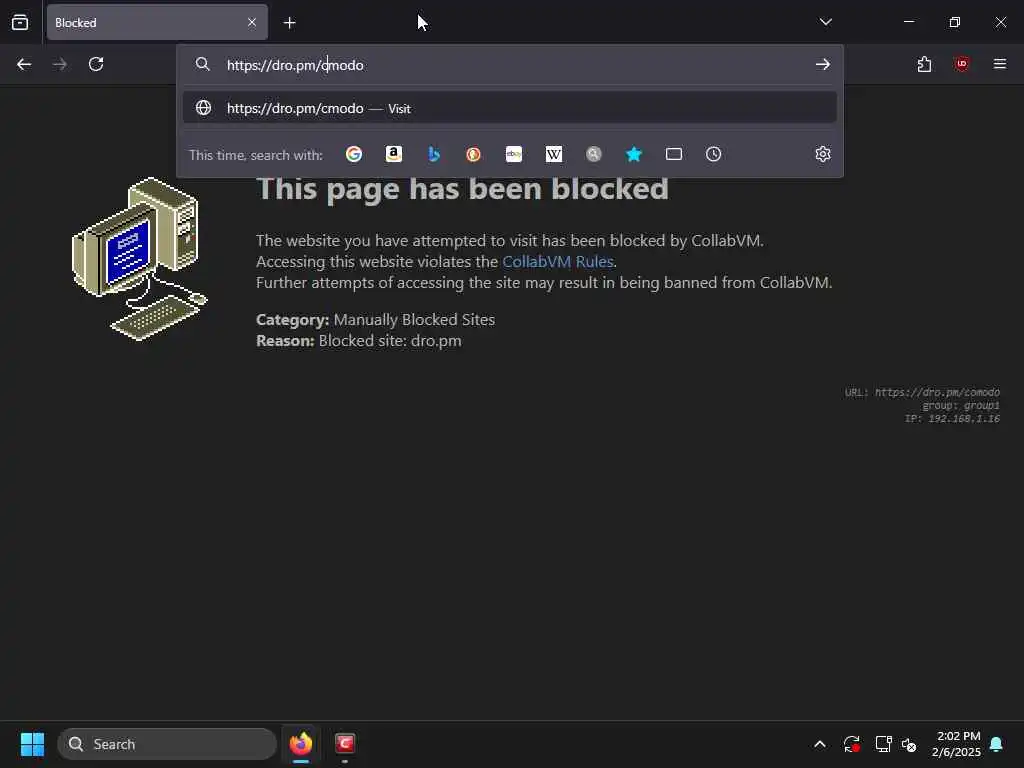
Task: Search this time with DuckDuckGo
Action: click(x=473, y=154)
